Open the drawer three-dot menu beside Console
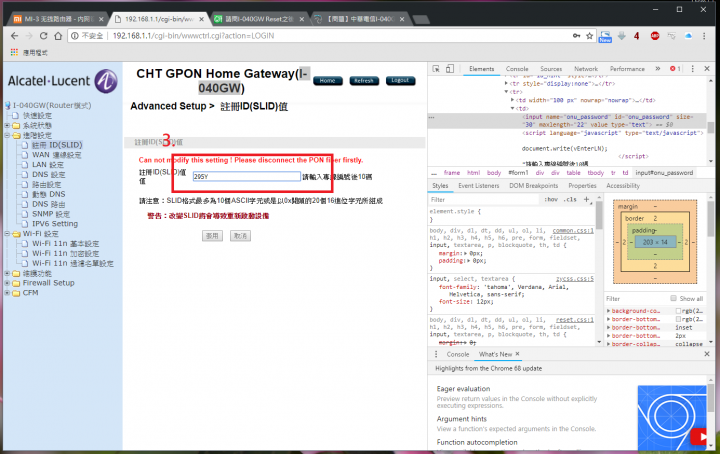Screen dimensions: 720x454 (x=436, y=354)
